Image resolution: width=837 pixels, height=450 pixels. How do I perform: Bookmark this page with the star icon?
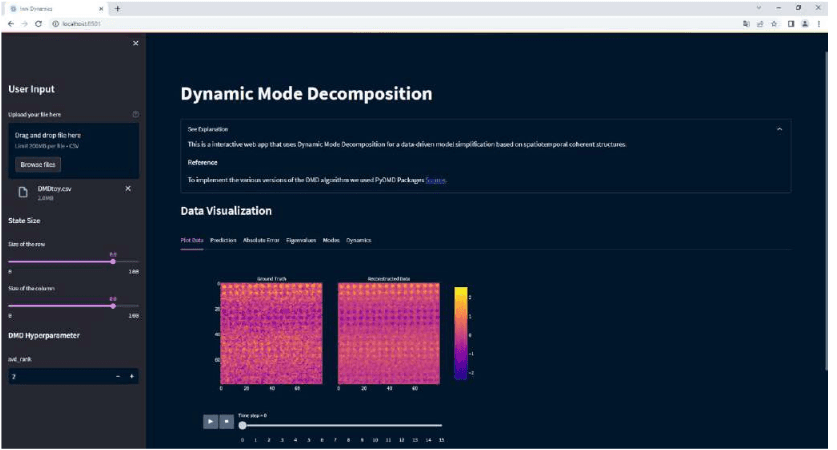[774, 23]
